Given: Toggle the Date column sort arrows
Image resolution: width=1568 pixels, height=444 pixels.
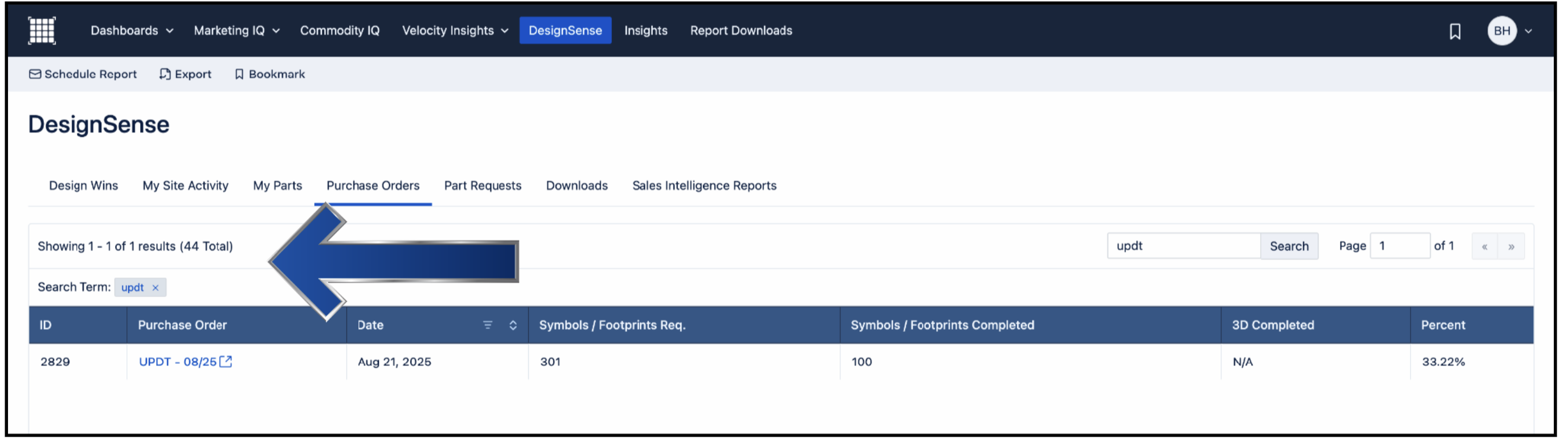Looking at the screenshot, I should tap(513, 325).
